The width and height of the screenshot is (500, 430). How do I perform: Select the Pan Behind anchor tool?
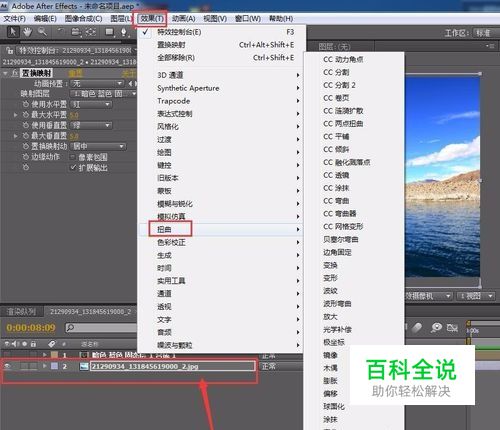coord(91,32)
